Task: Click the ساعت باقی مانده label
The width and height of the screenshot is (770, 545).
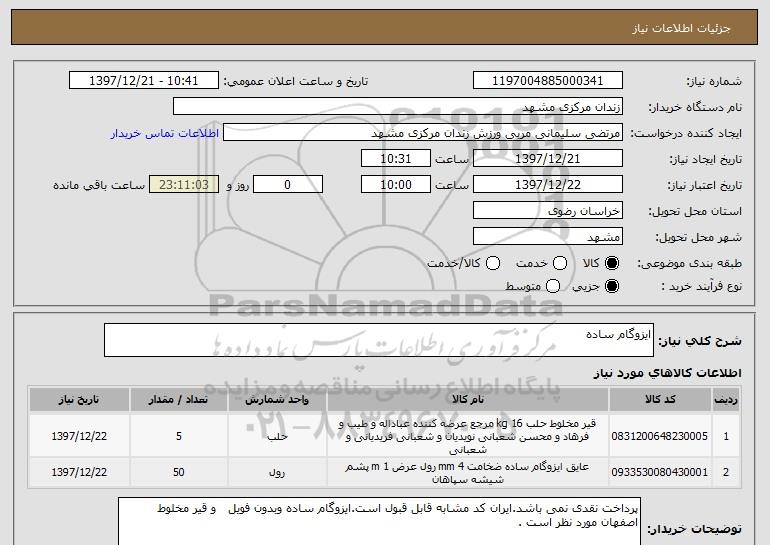Action: (x=99, y=185)
